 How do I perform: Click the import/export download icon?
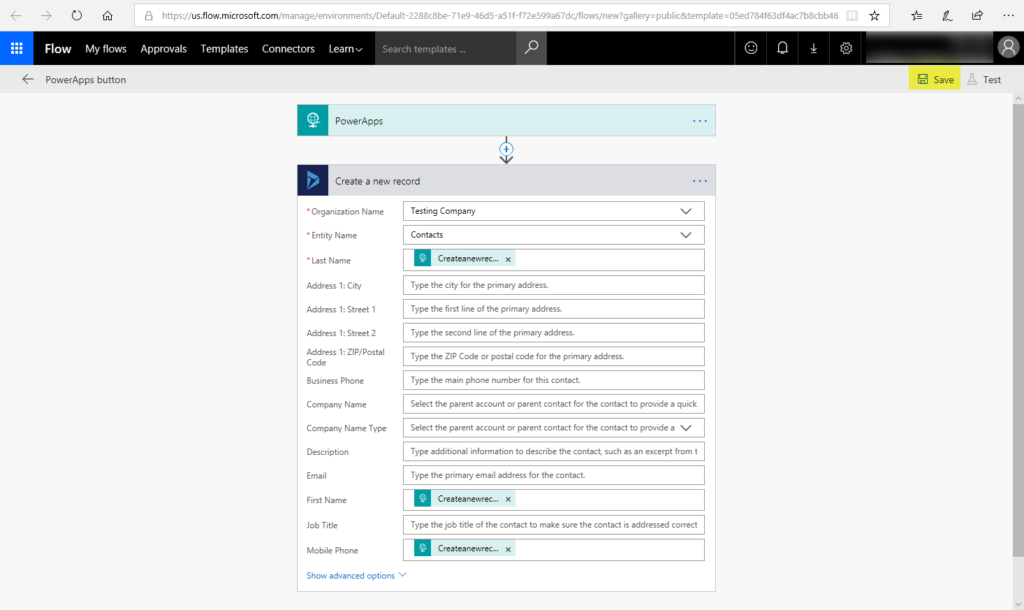(x=812, y=48)
